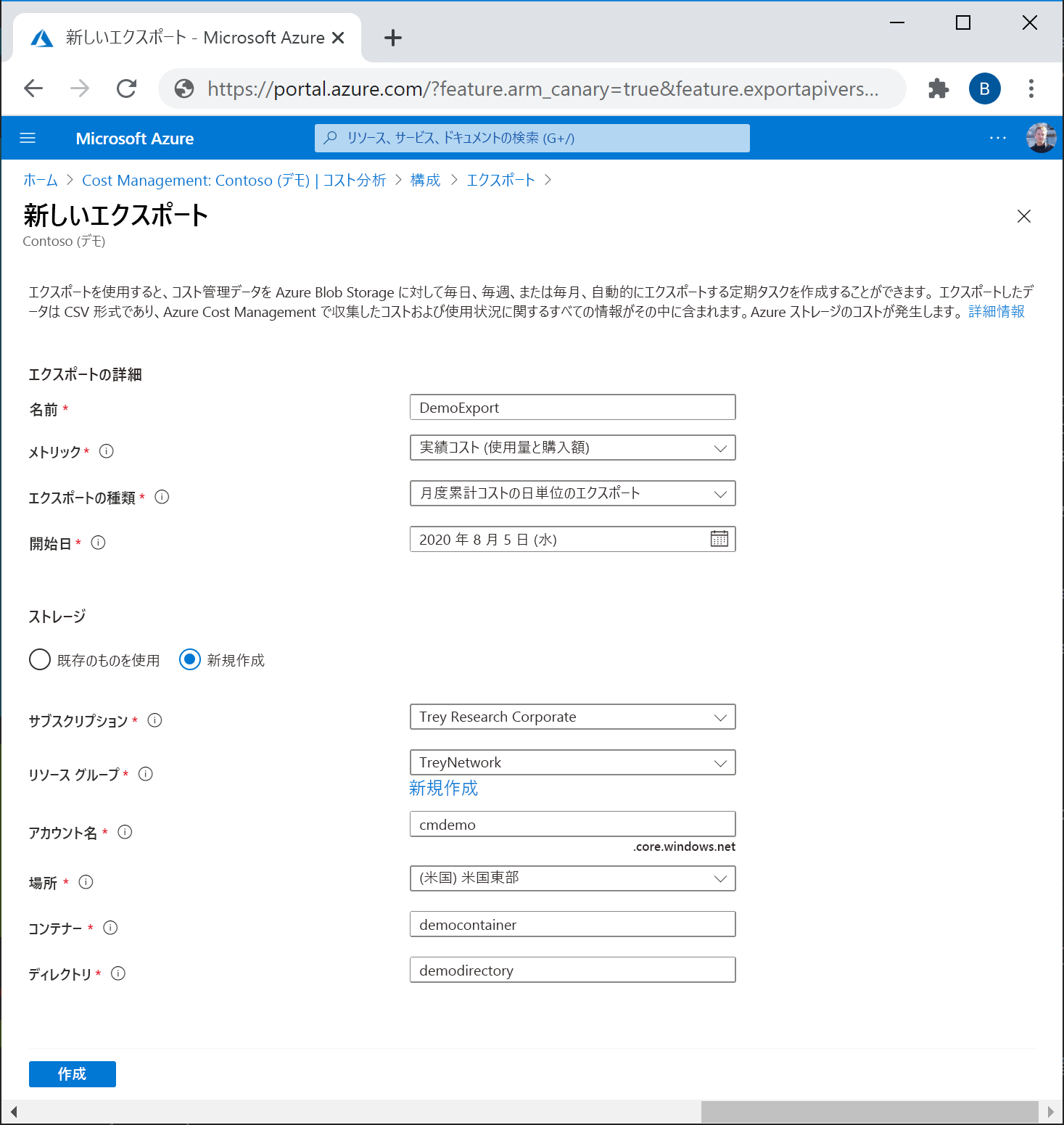Click the 名前 name input field
The width and height of the screenshot is (1064, 1125).
tap(573, 407)
